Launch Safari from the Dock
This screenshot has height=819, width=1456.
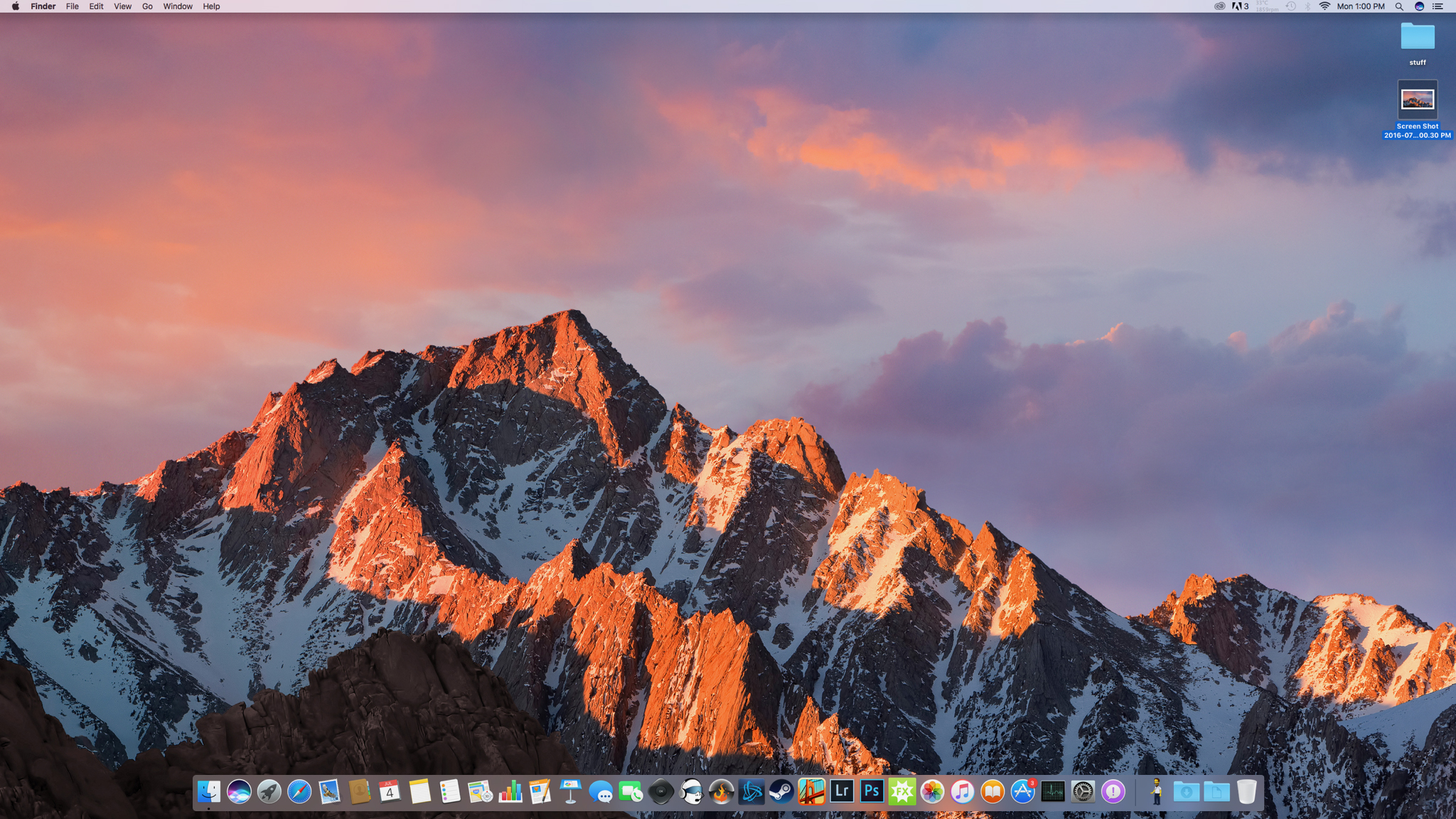[299, 791]
